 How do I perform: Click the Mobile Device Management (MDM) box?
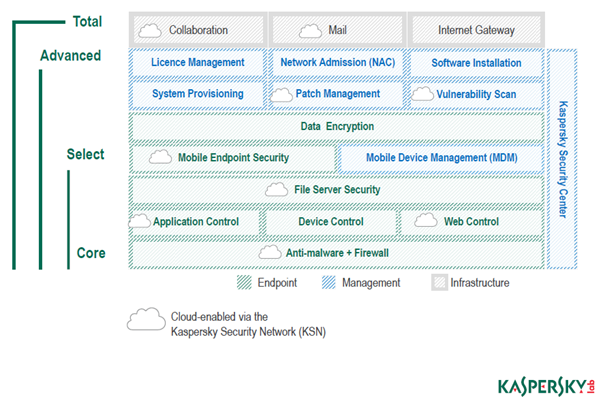(x=441, y=158)
